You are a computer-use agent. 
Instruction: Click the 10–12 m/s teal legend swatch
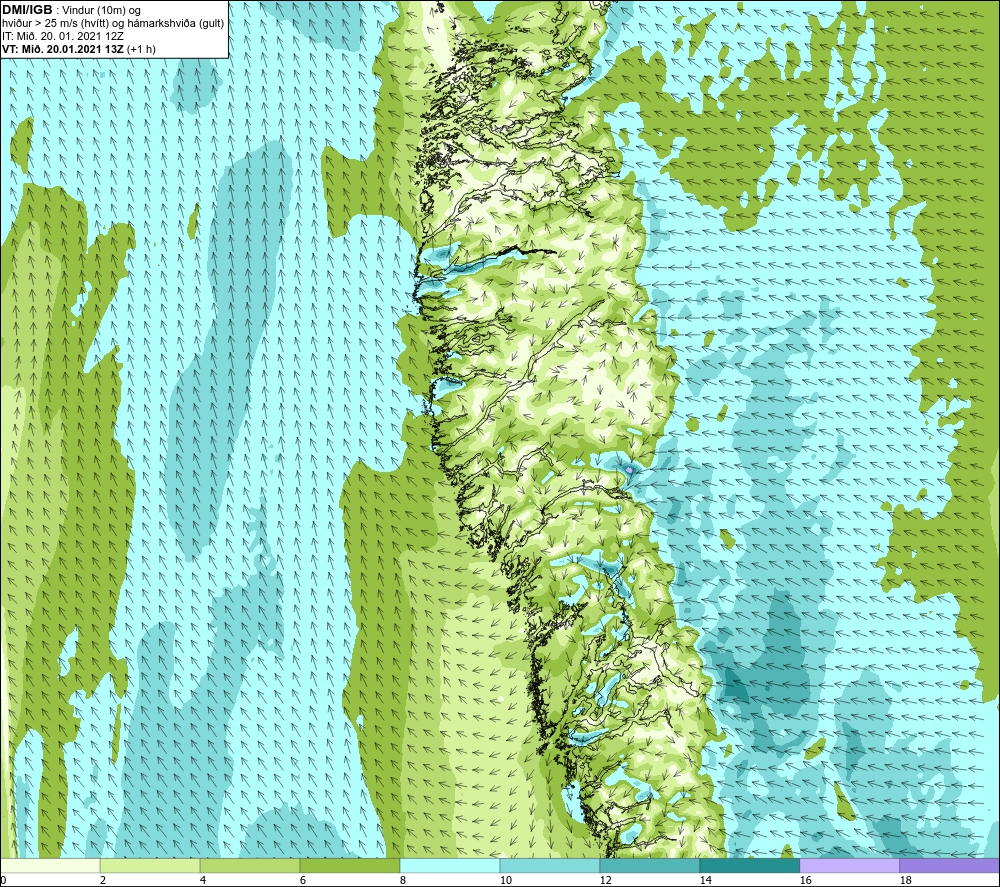coord(550,865)
